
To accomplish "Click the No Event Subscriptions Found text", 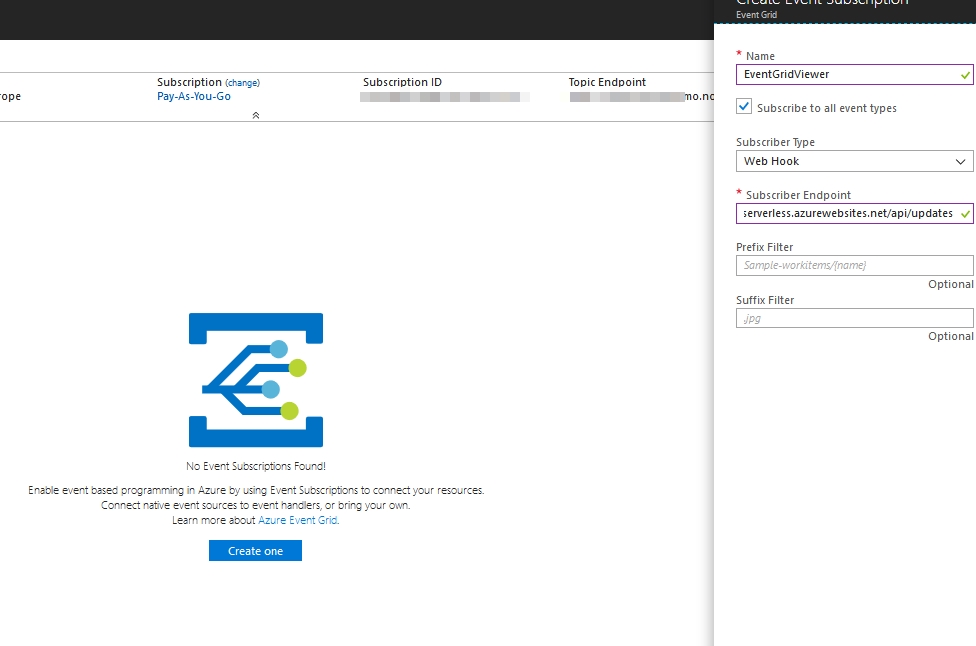I will [x=256, y=466].
